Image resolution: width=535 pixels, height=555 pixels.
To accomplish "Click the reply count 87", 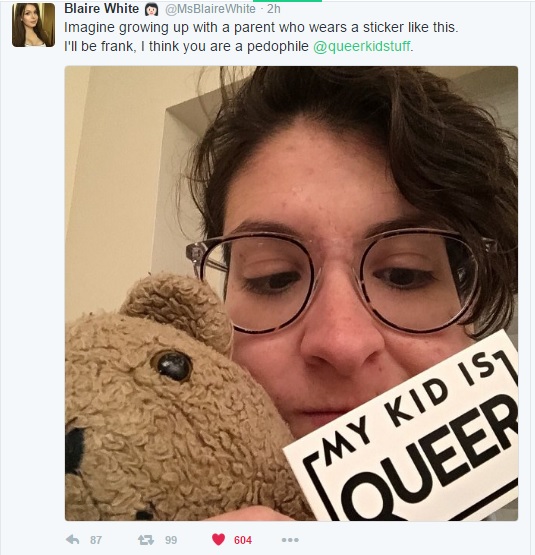I will (x=96, y=540).
